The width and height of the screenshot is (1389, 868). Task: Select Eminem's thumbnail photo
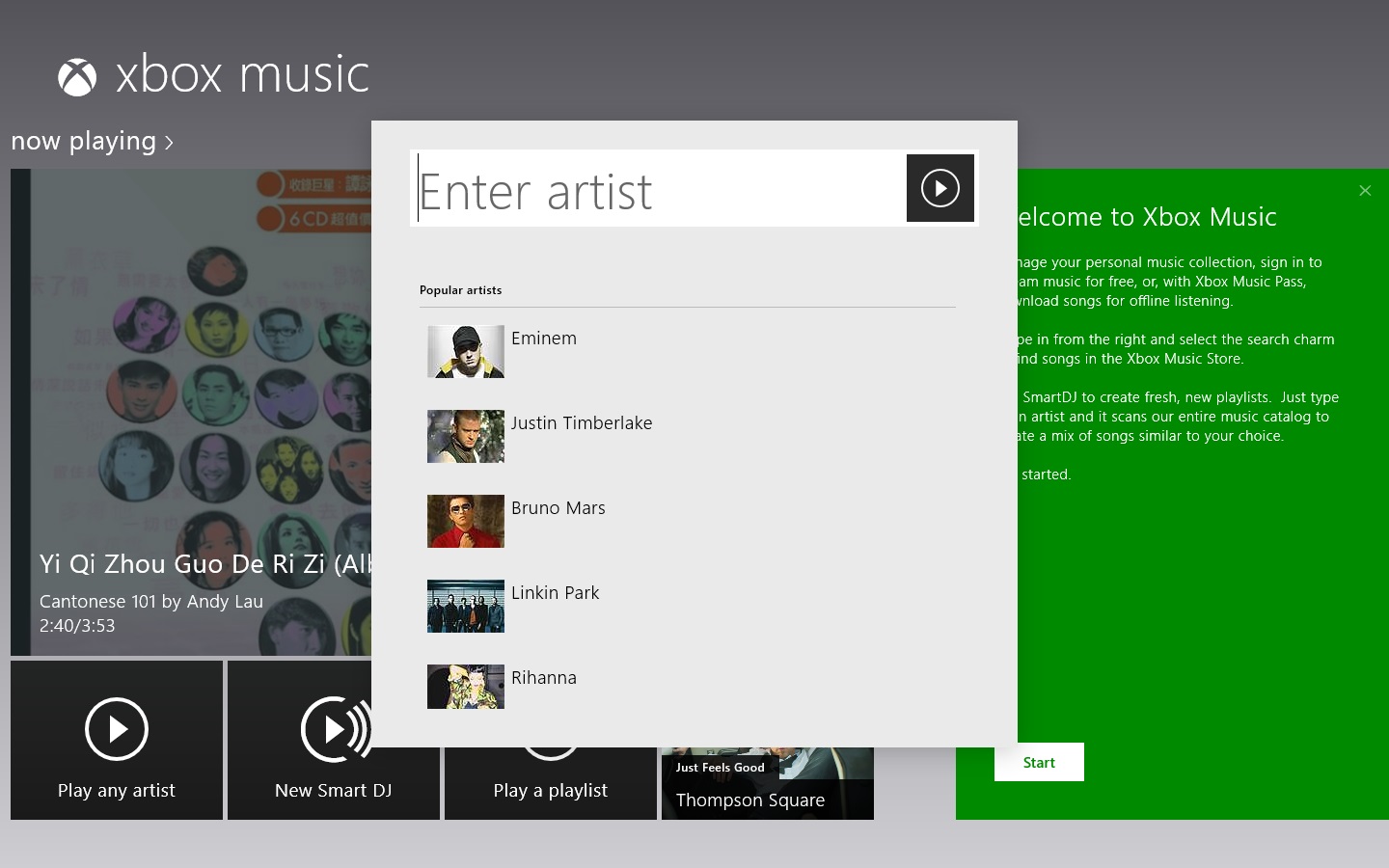pos(466,351)
